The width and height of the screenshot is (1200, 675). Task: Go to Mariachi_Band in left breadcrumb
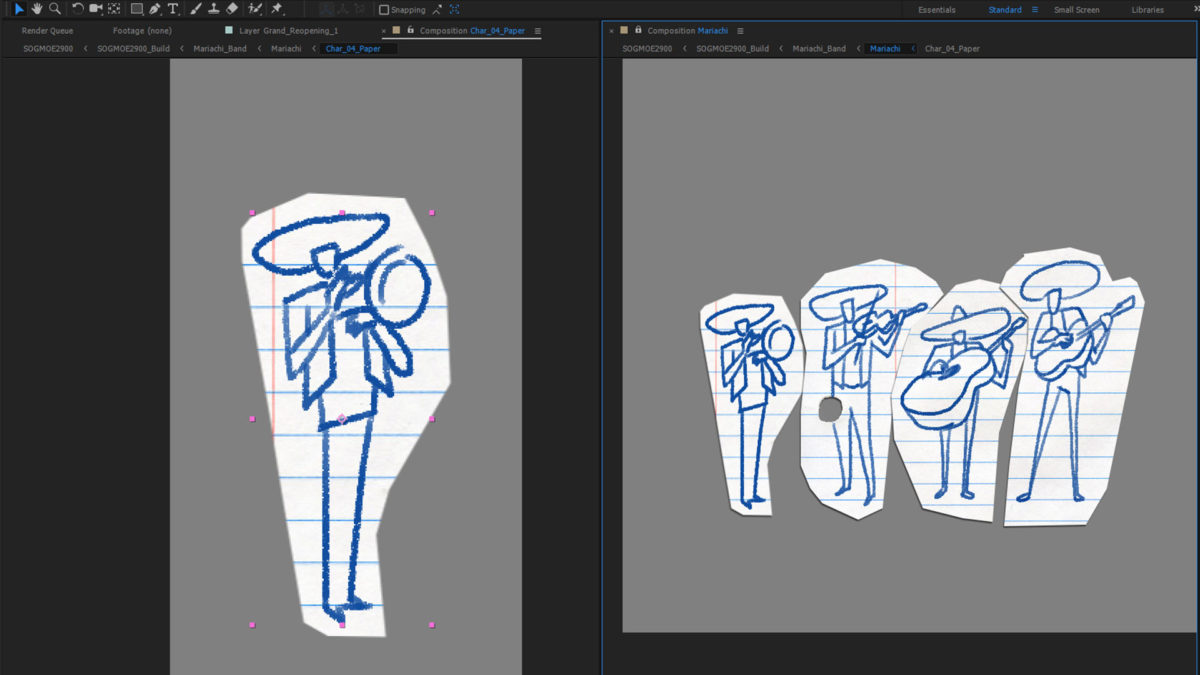[219, 48]
